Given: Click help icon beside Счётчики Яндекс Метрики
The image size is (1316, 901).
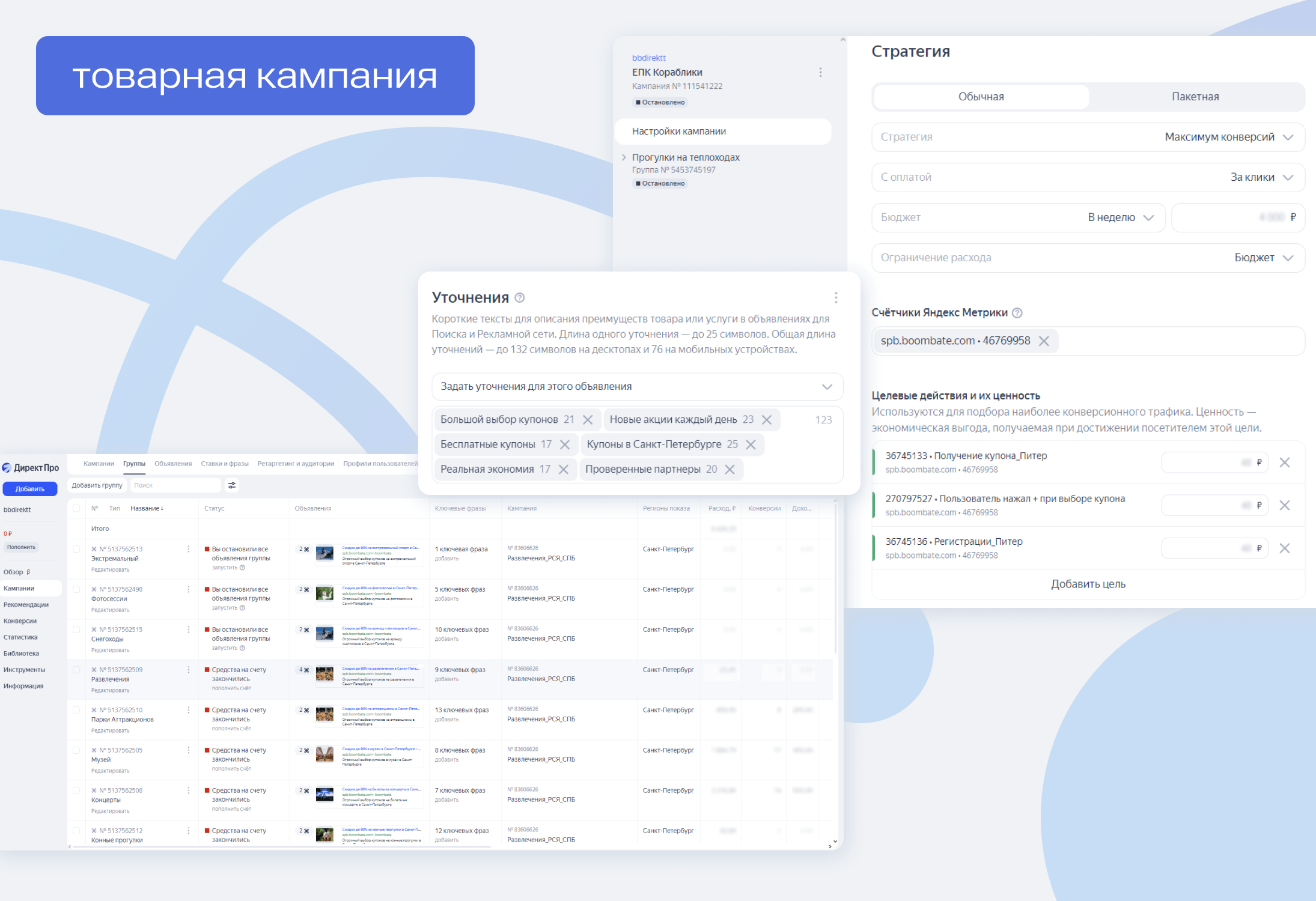Looking at the screenshot, I should (1017, 313).
